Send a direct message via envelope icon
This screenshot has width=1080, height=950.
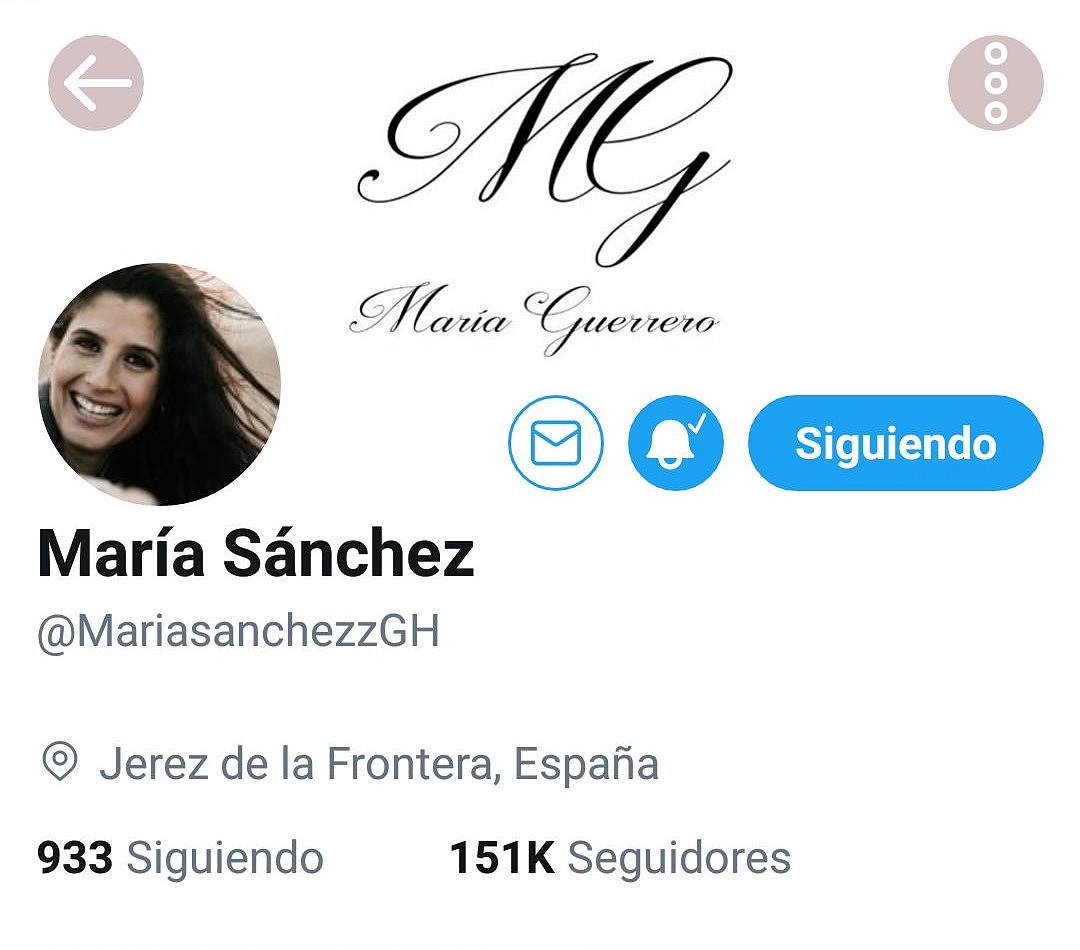pyautogui.click(x=556, y=443)
